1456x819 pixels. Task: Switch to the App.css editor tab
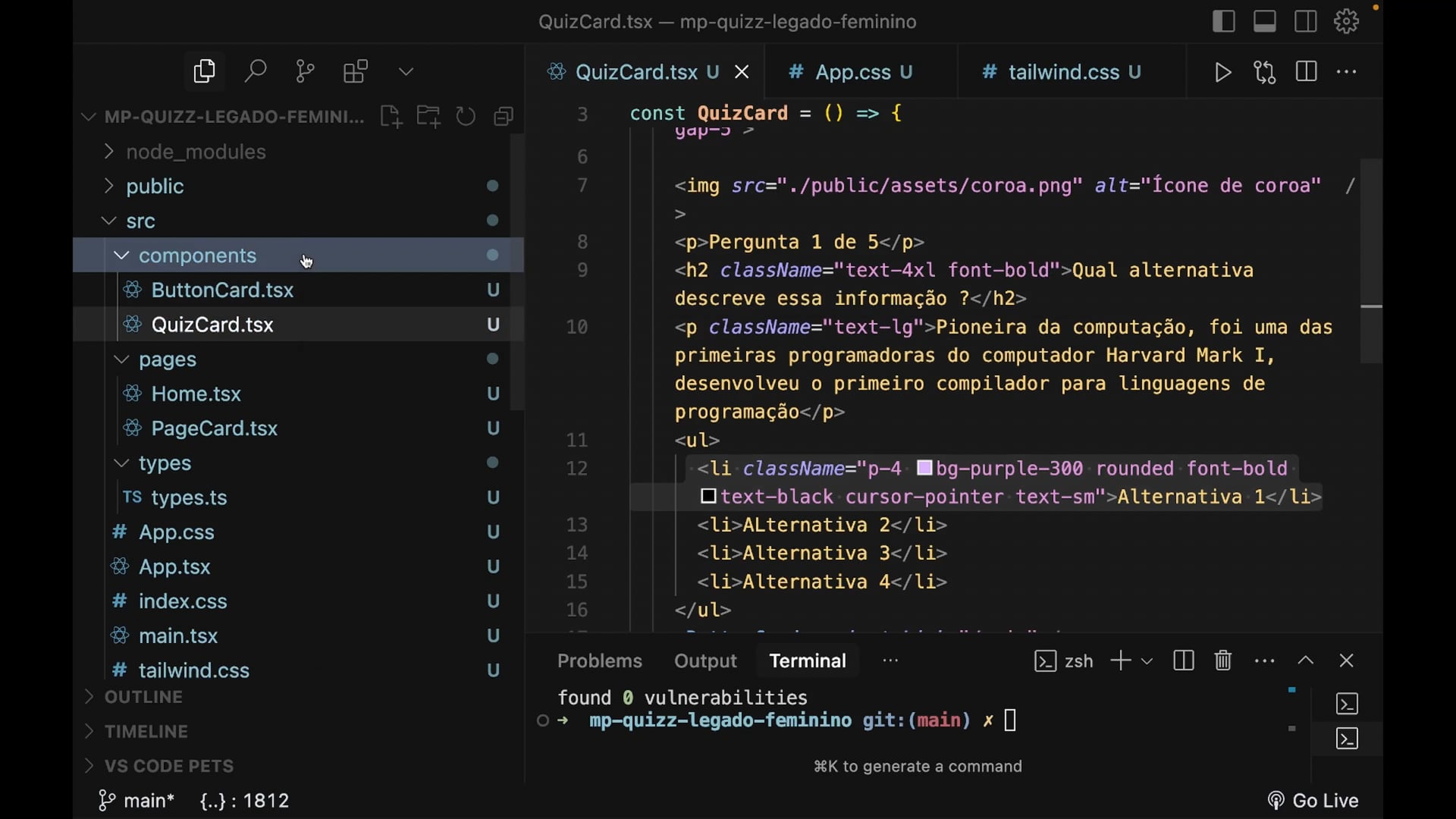click(x=852, y=72)
